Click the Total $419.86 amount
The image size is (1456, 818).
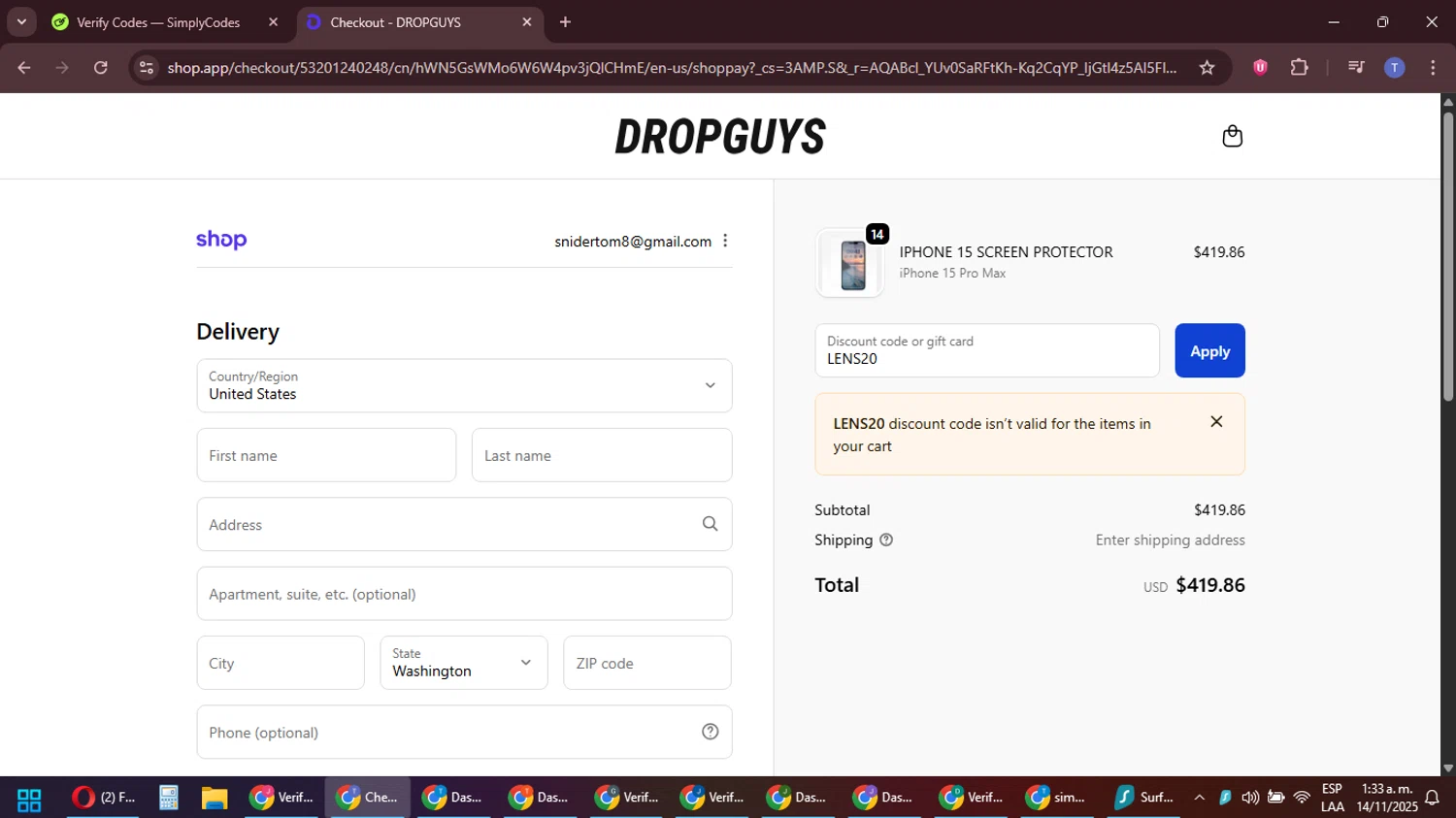pyautogui.click(x=1209, y=585)
